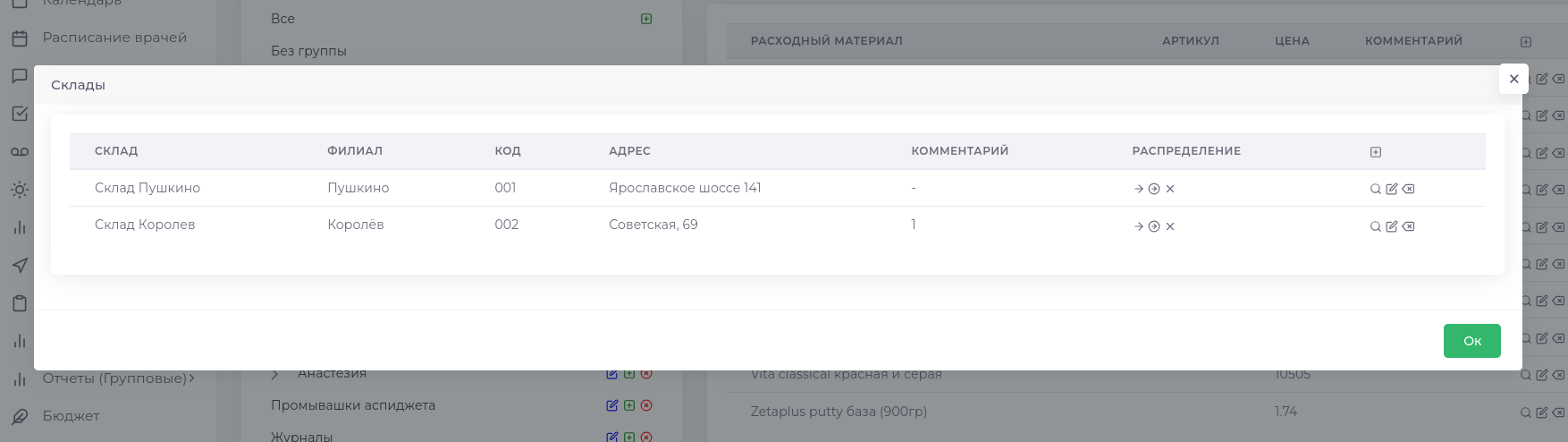Edit Zetaplus putty база with pencil icon
Viewport: 1568px width, 442px height.
point(1542,412)
